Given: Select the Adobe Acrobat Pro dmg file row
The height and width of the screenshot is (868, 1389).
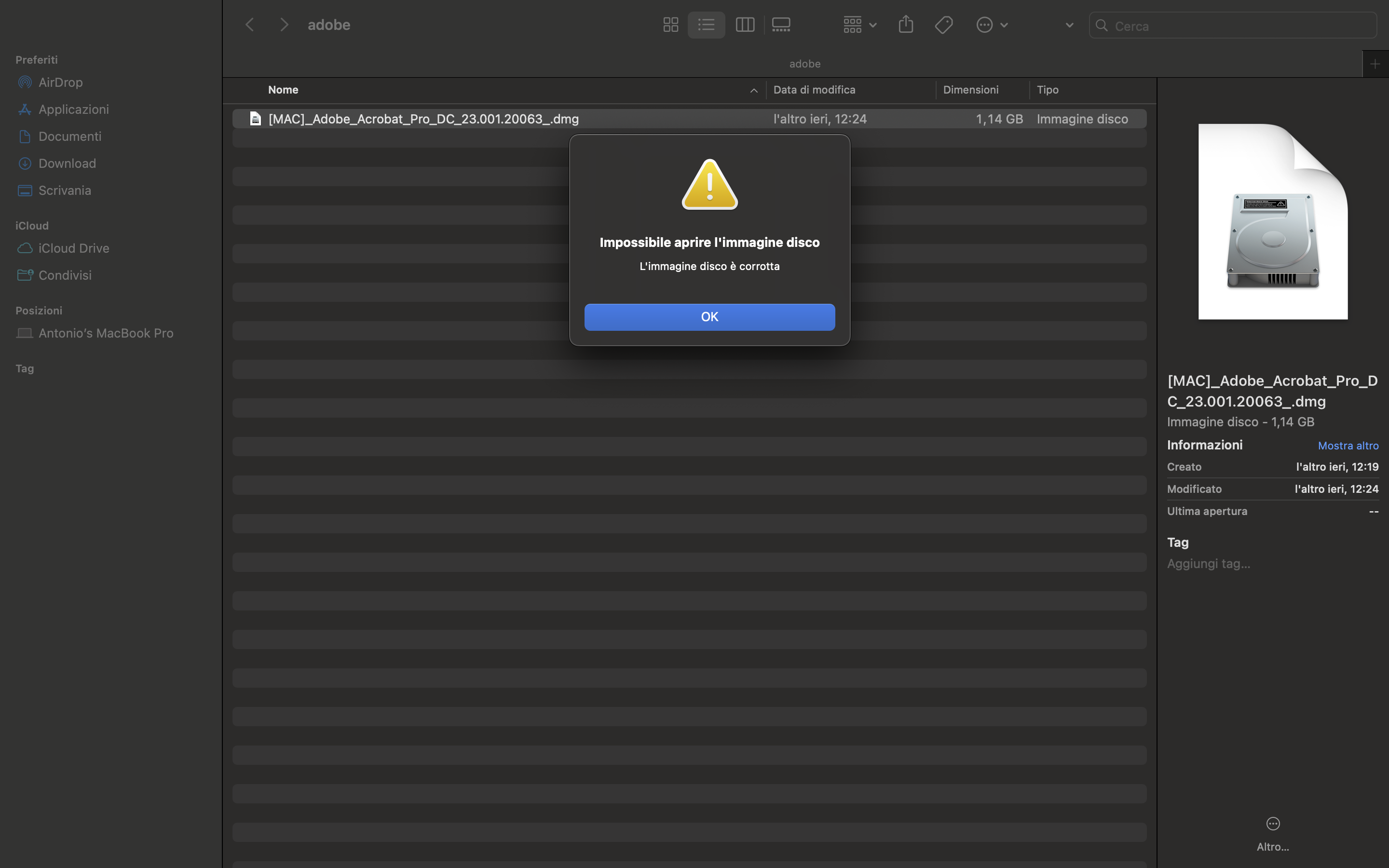Looking at the screenshot, I should [689, 119].
